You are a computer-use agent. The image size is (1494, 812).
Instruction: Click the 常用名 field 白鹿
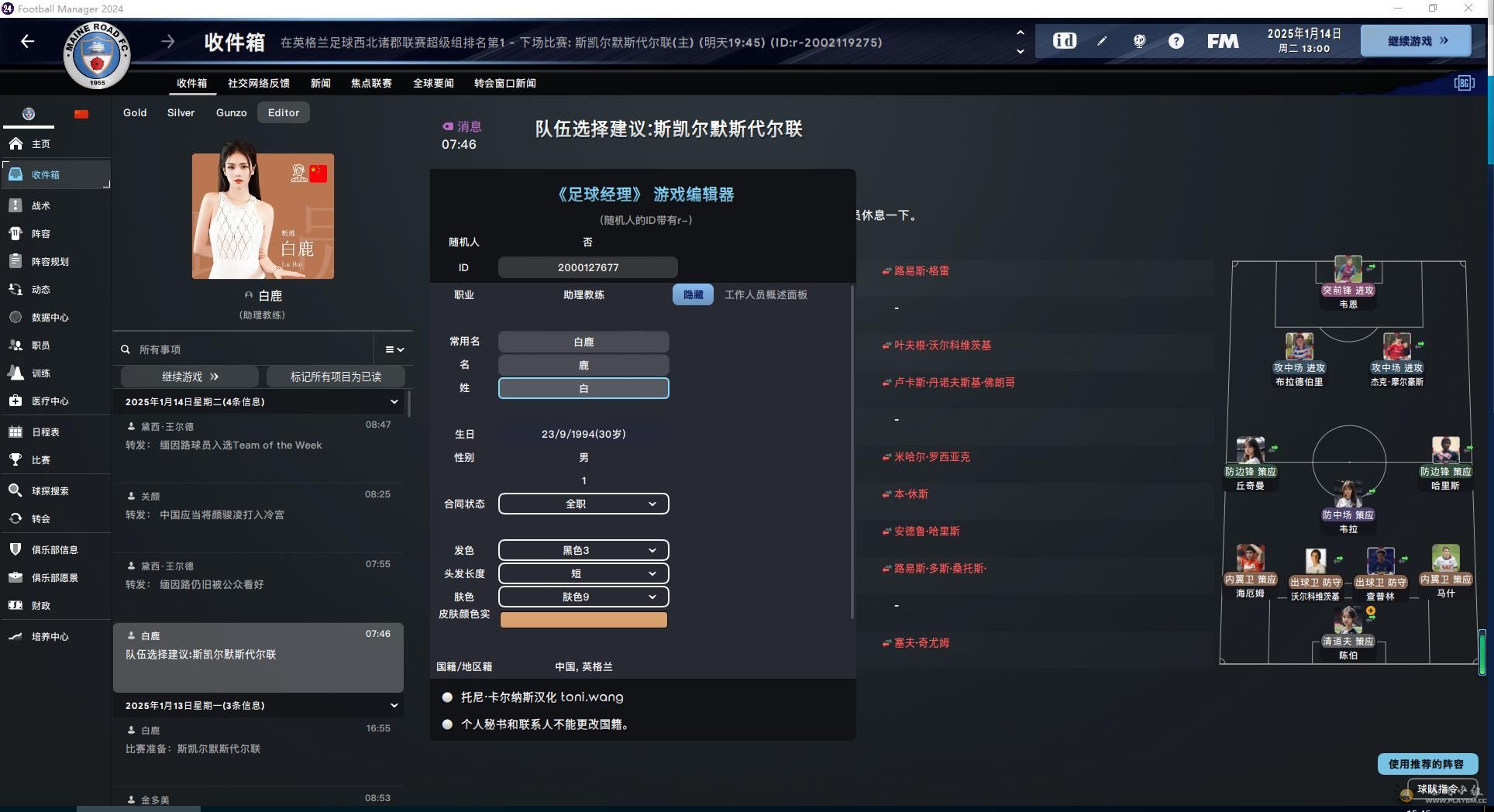(583, 342)
